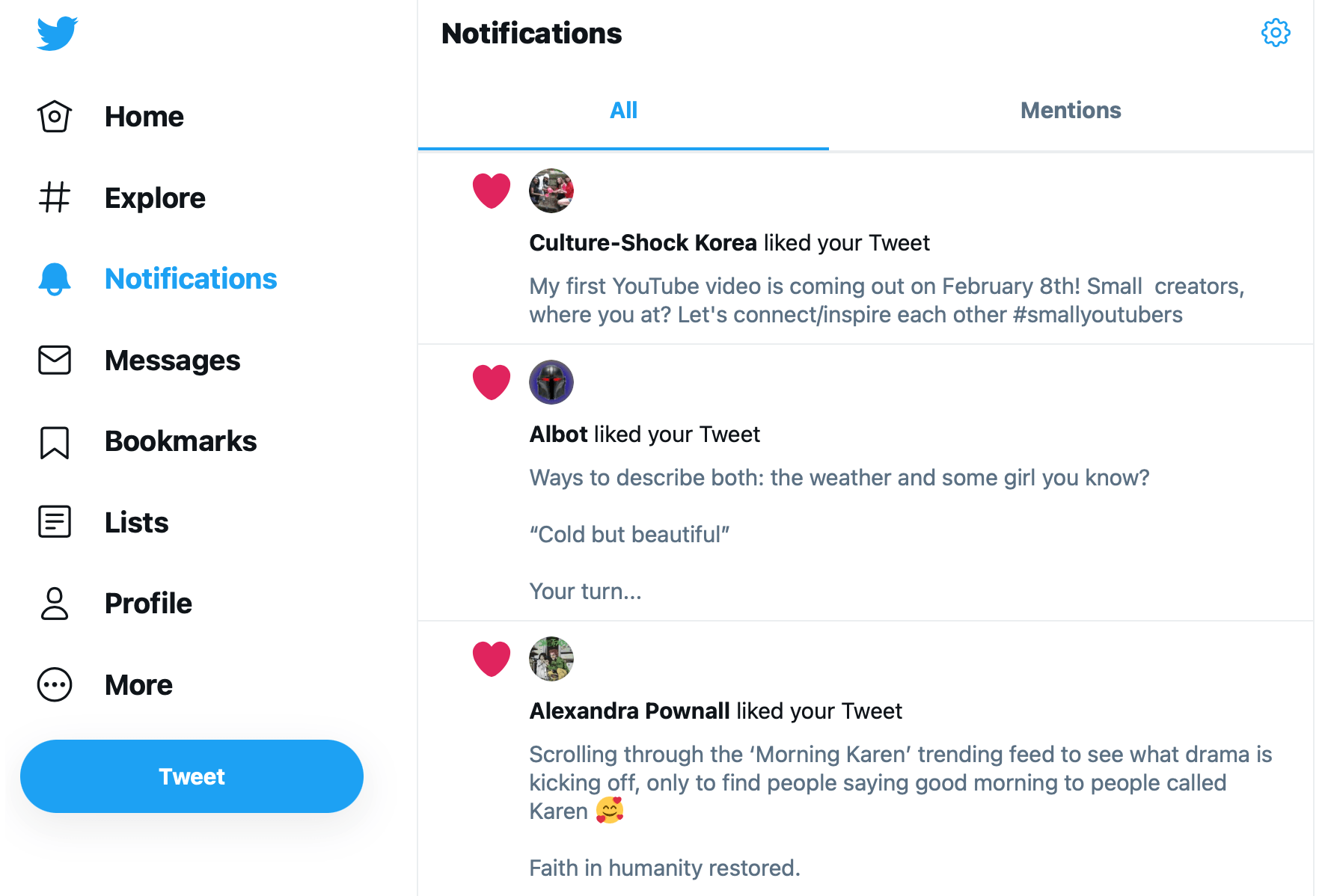Click the Lists icon in sidebar
The image size is (1325, 896).
pos(55,522)
